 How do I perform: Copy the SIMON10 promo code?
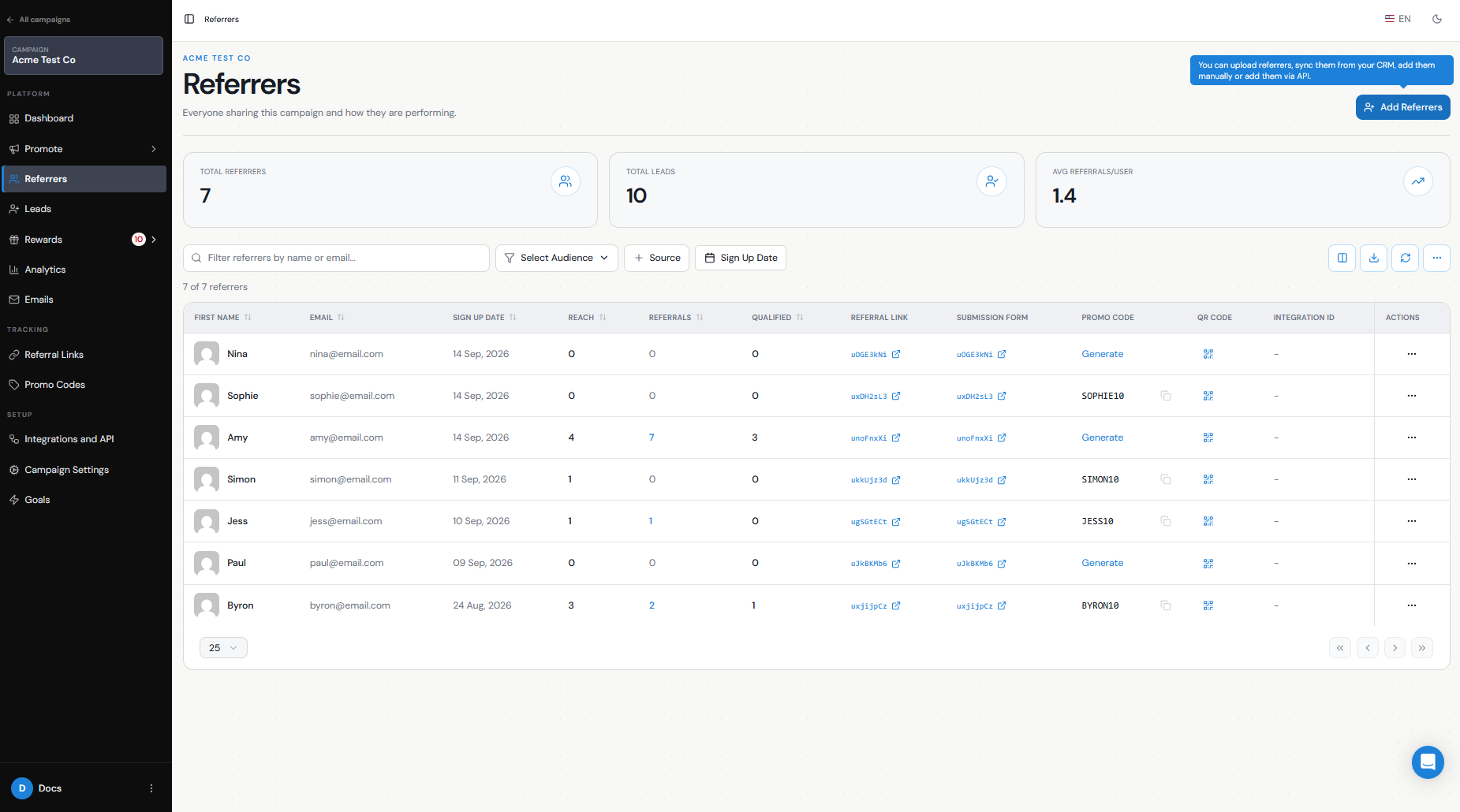click(x=1165, y=479)
